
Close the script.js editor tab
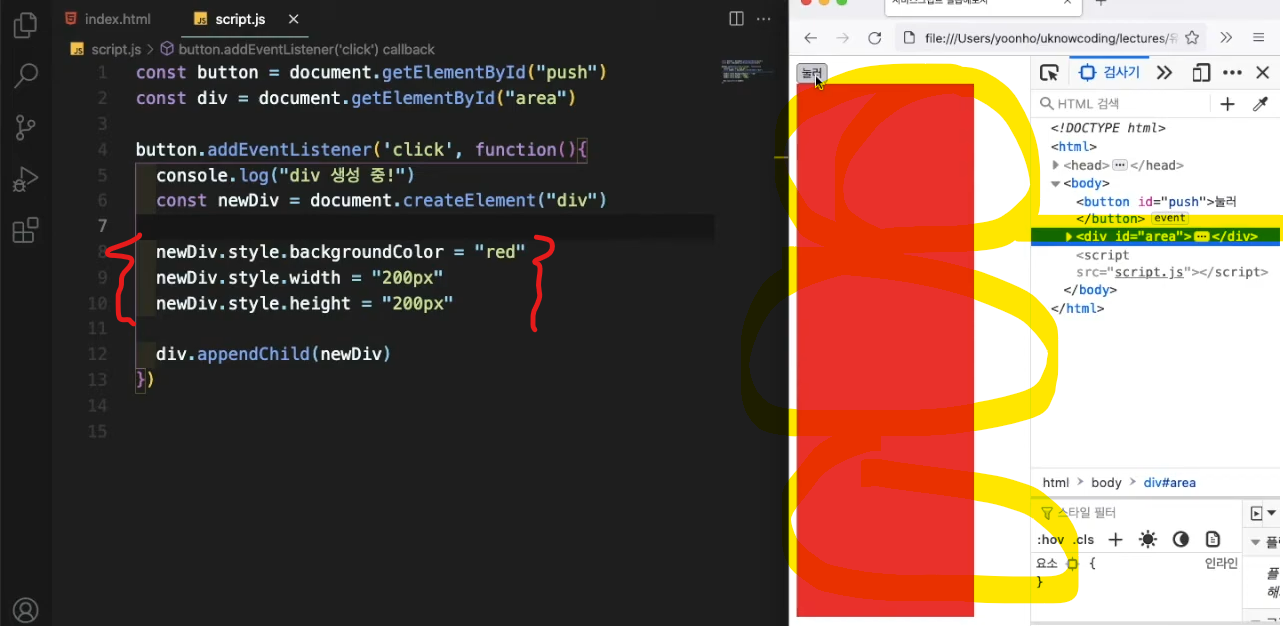click(293, 19)
